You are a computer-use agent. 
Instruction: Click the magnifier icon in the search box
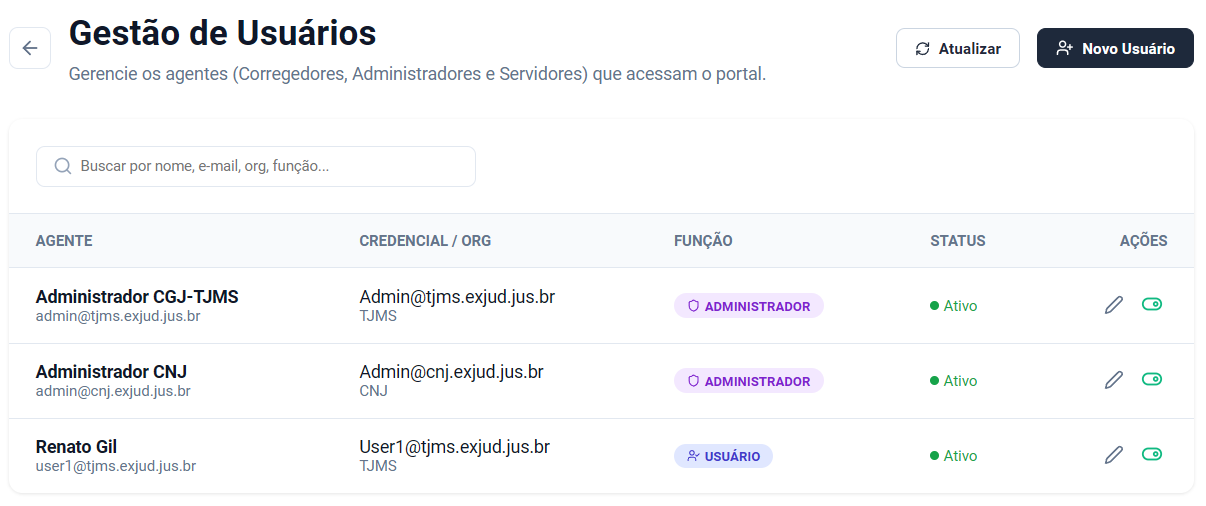coord(62,166)
